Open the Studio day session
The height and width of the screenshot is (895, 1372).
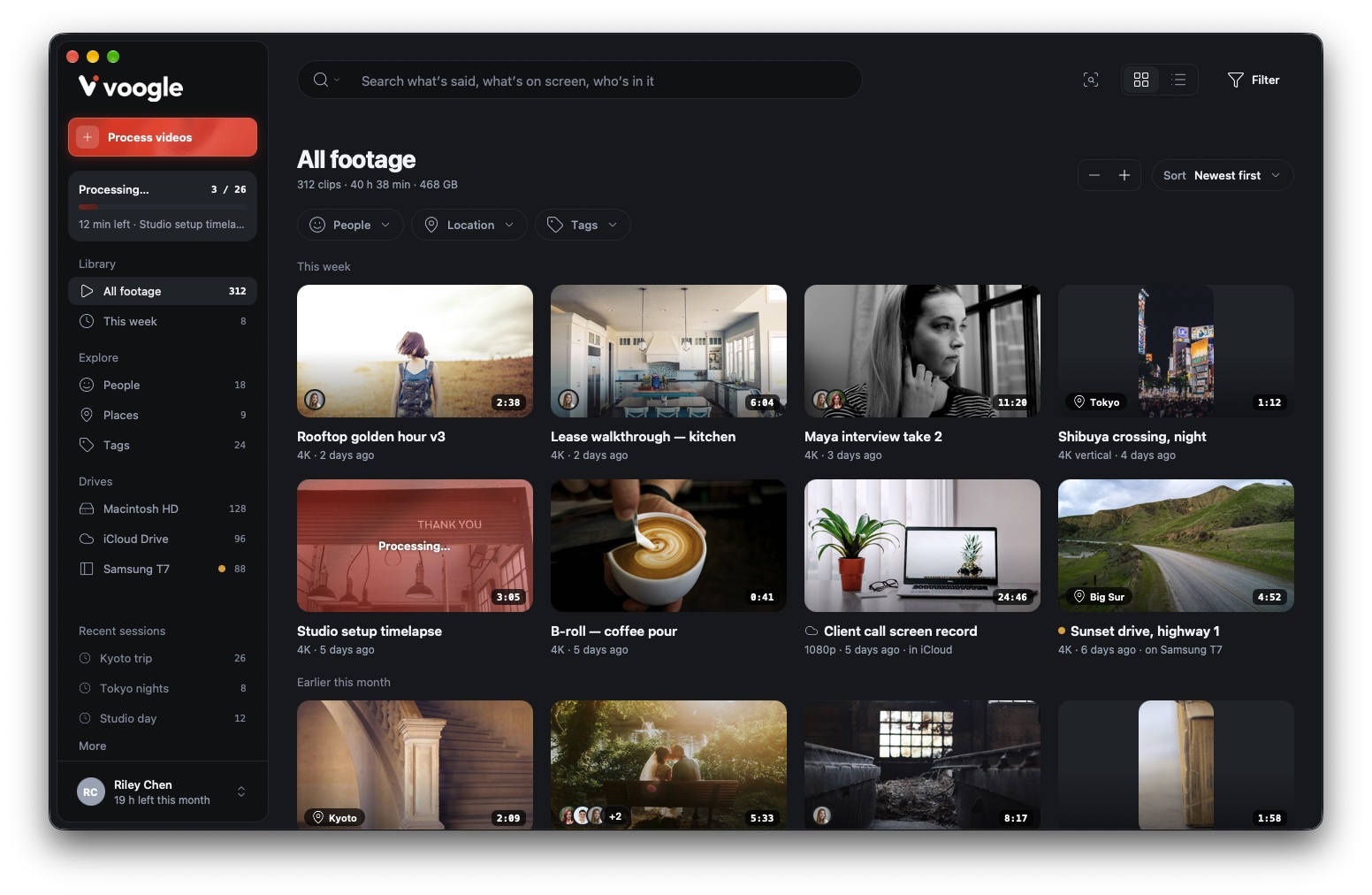(x=163, y=718)
